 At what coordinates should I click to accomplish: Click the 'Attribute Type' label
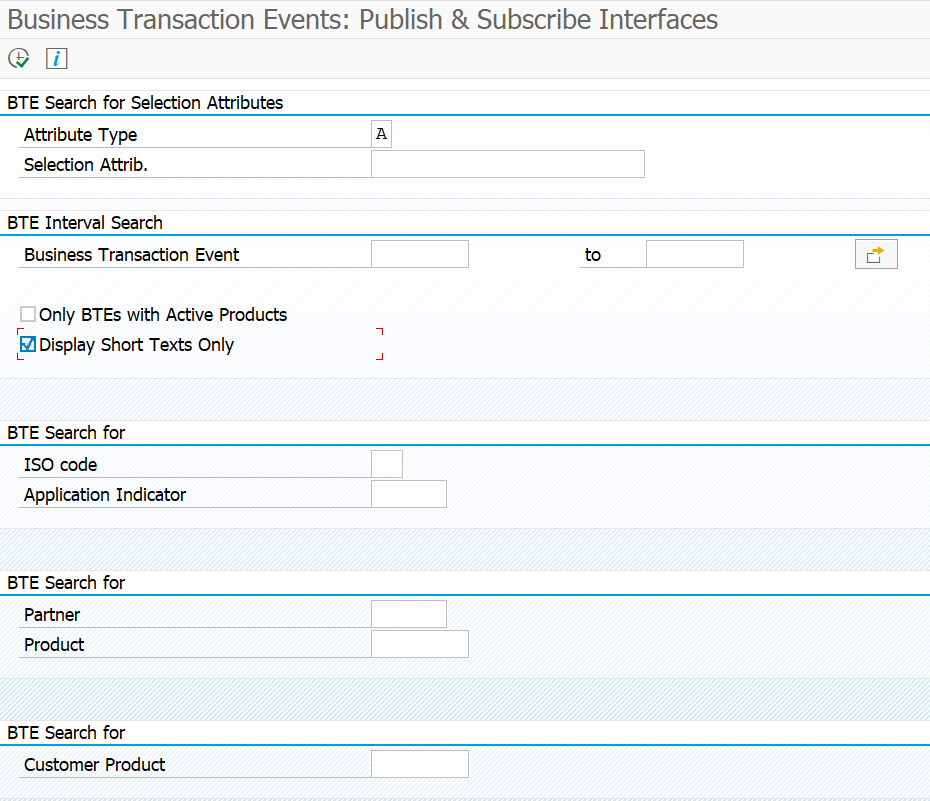tap(81, 135)
